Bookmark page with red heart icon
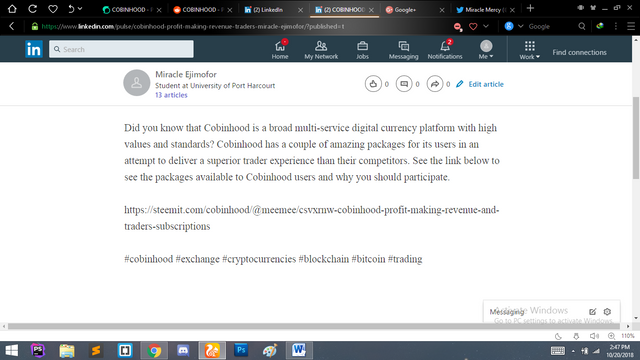 (x=473, y=27)
